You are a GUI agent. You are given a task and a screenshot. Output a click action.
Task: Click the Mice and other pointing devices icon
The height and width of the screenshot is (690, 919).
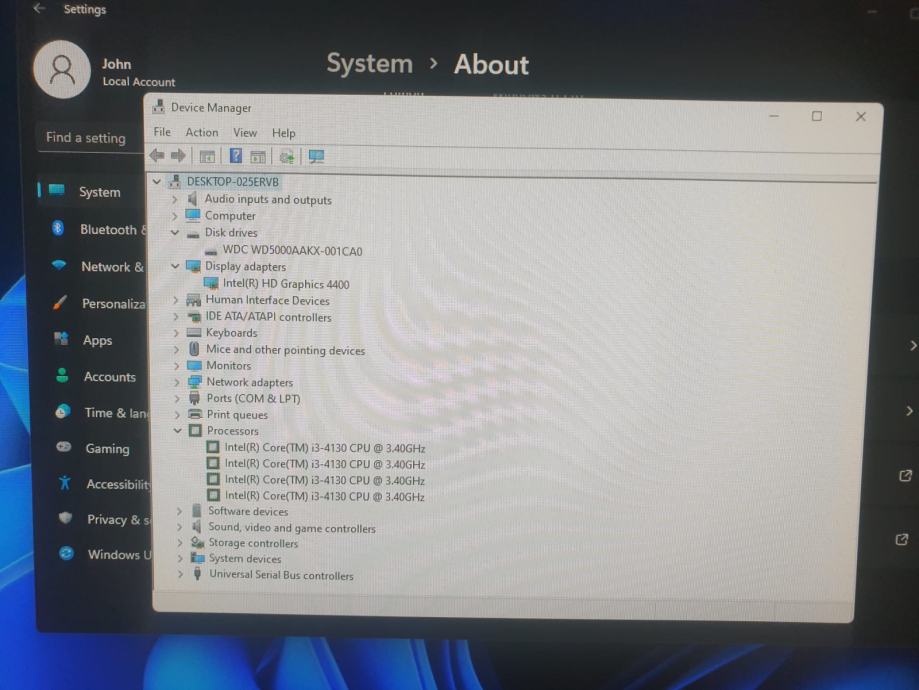point(194,349)
